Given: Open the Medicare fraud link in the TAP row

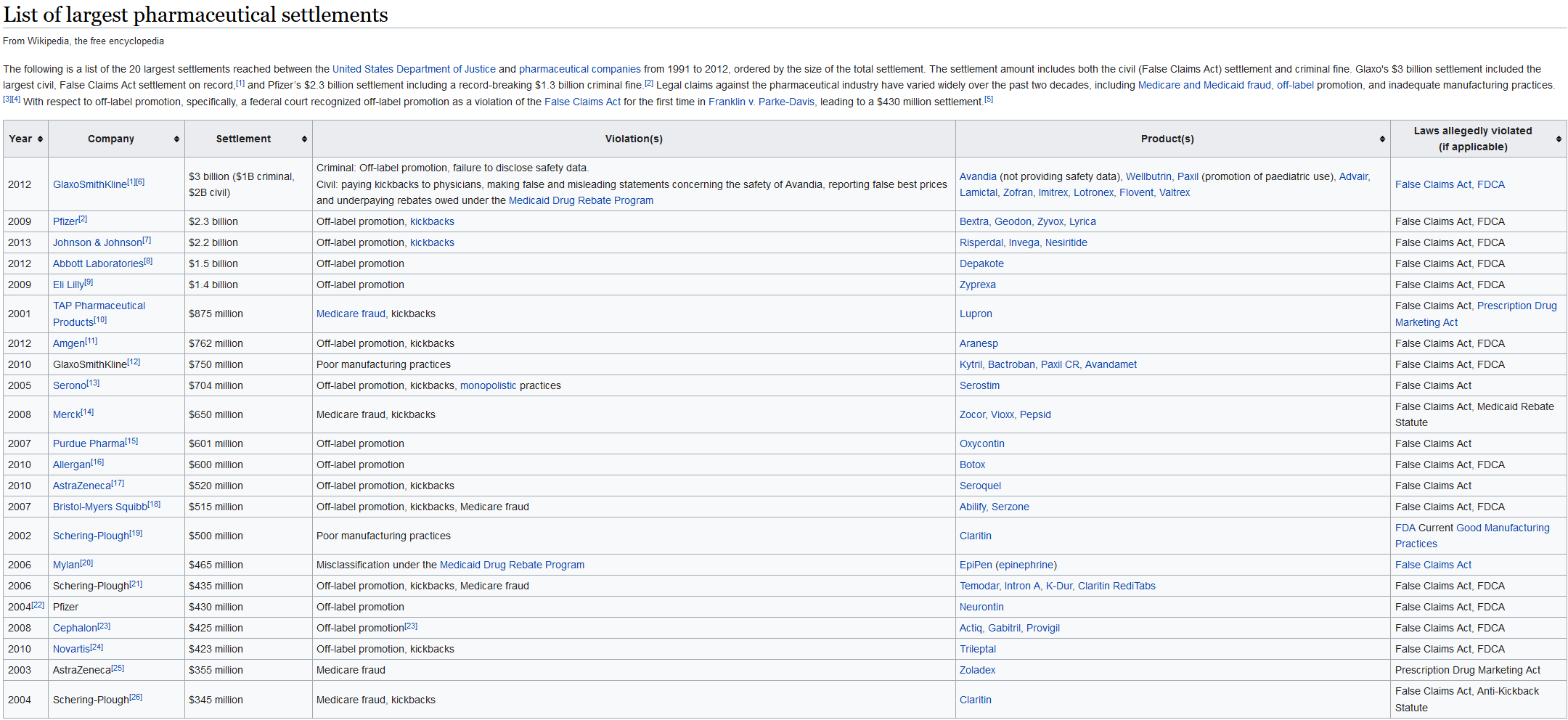Looking at the screenshot, I should tap(351, 314).
